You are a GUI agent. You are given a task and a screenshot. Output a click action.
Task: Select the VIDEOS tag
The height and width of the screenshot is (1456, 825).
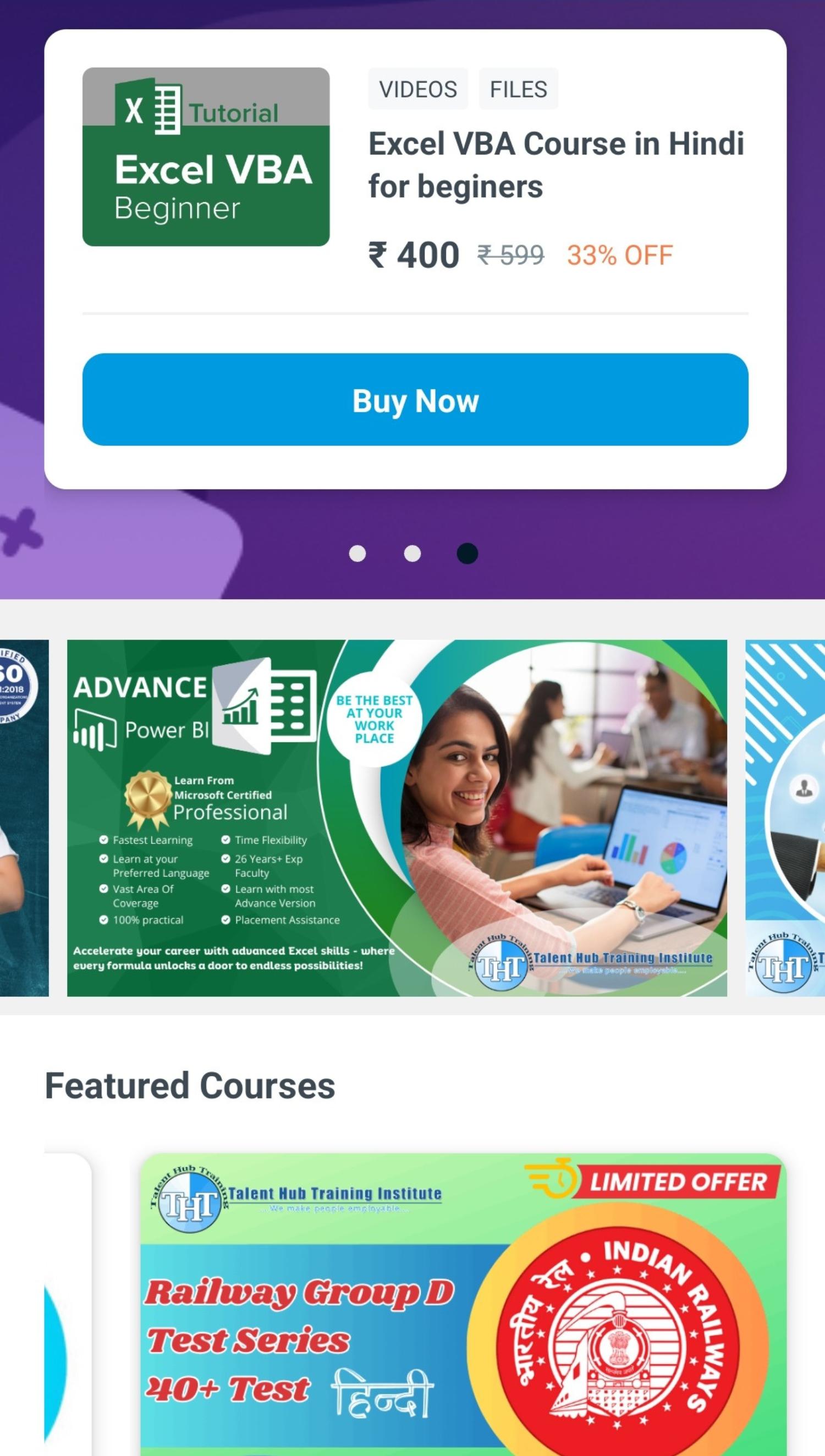pos(418,89)
